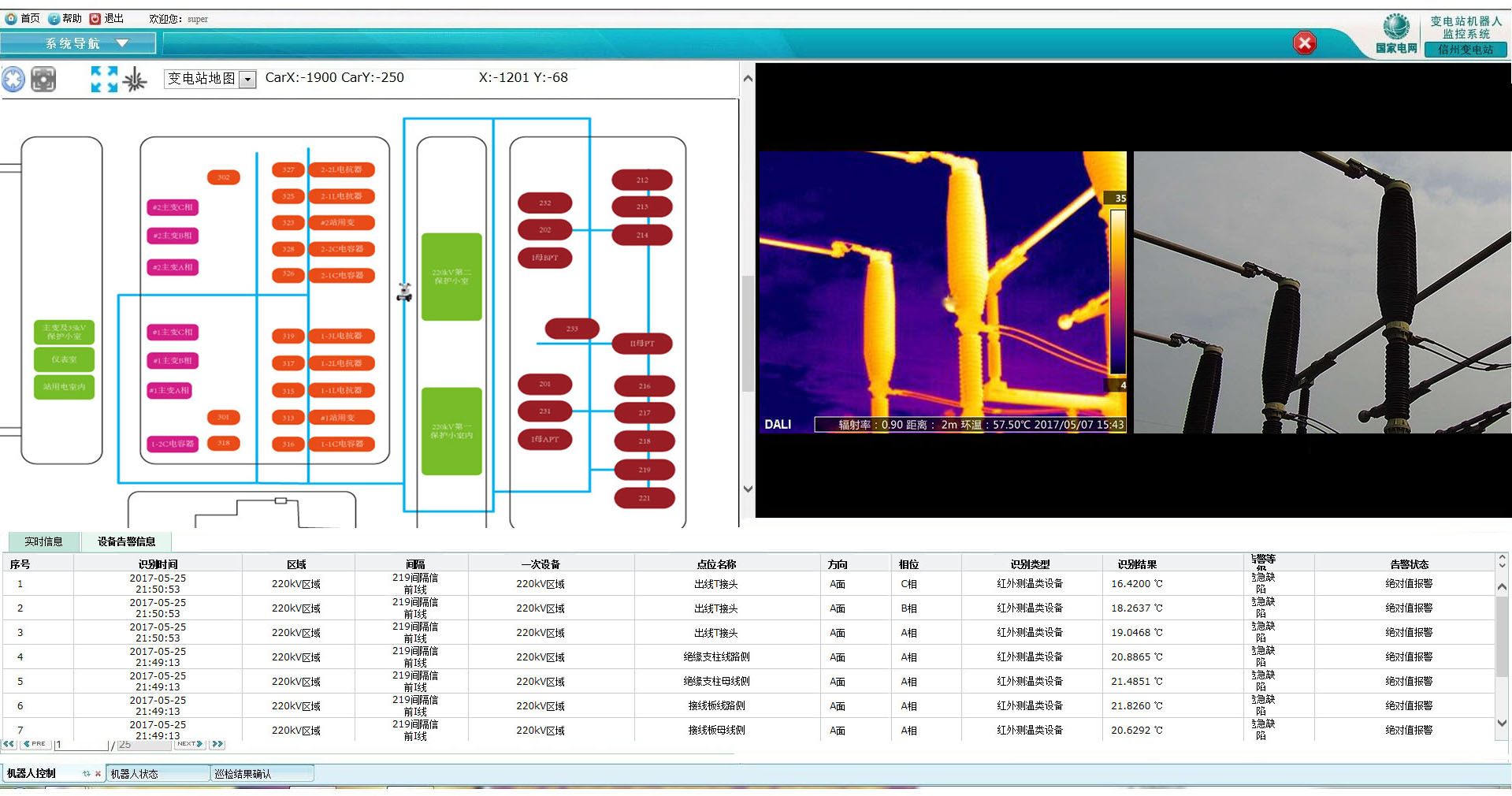Click the robot icon on the substation map
1512x796 pixels.
[404, 292]
